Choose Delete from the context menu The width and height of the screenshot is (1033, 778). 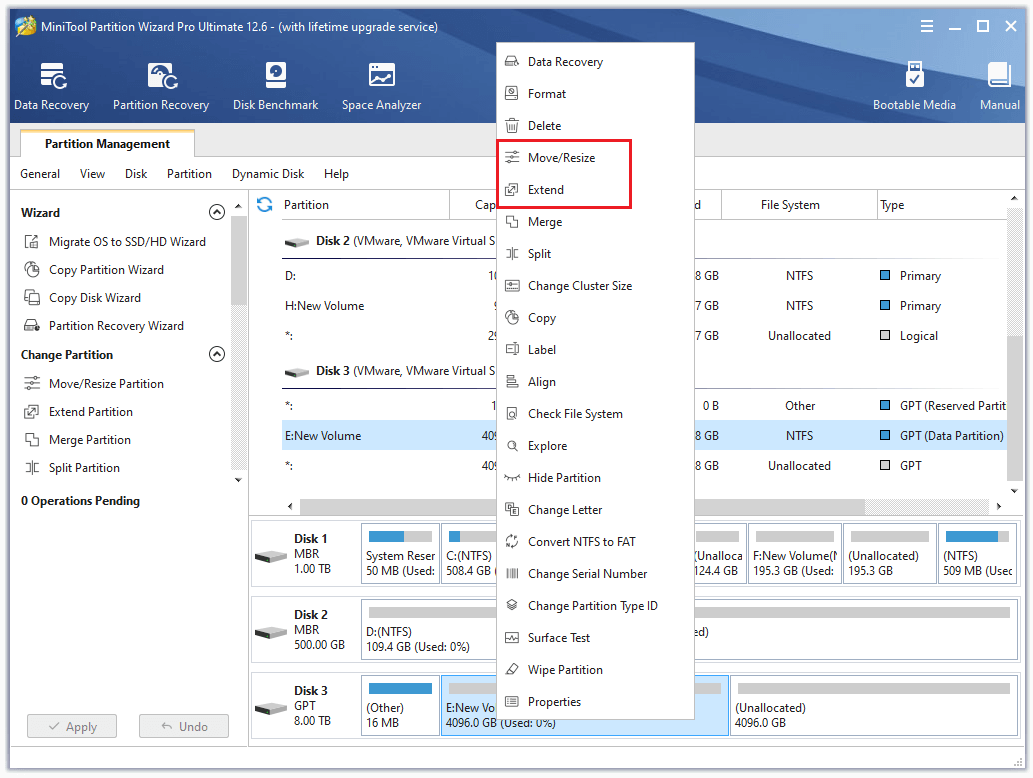point(595,126)
